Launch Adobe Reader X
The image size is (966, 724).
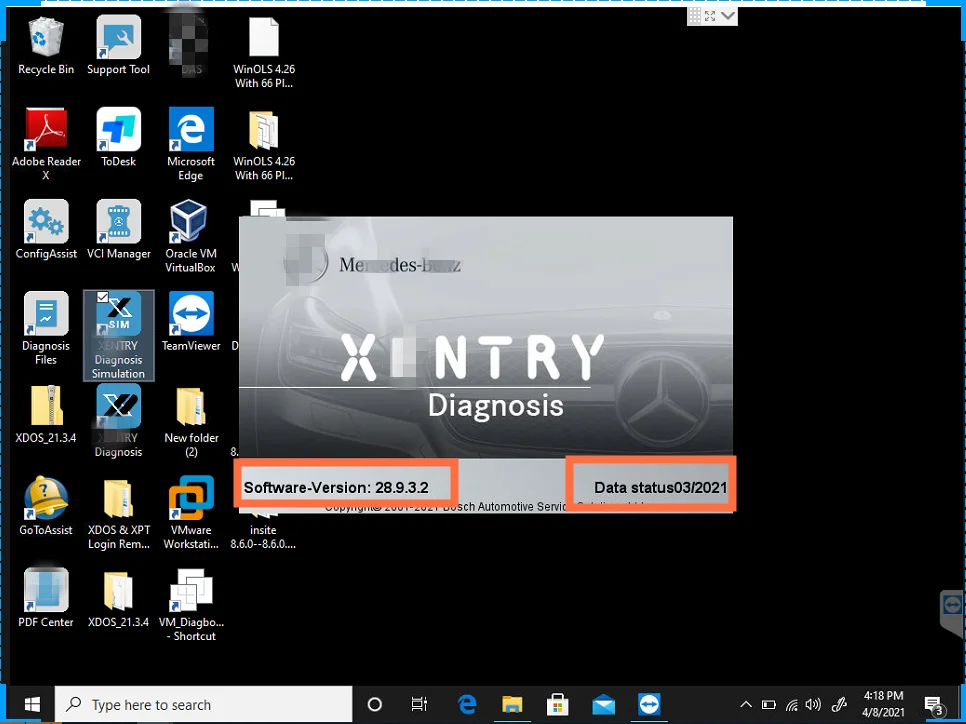click(46, 144)
